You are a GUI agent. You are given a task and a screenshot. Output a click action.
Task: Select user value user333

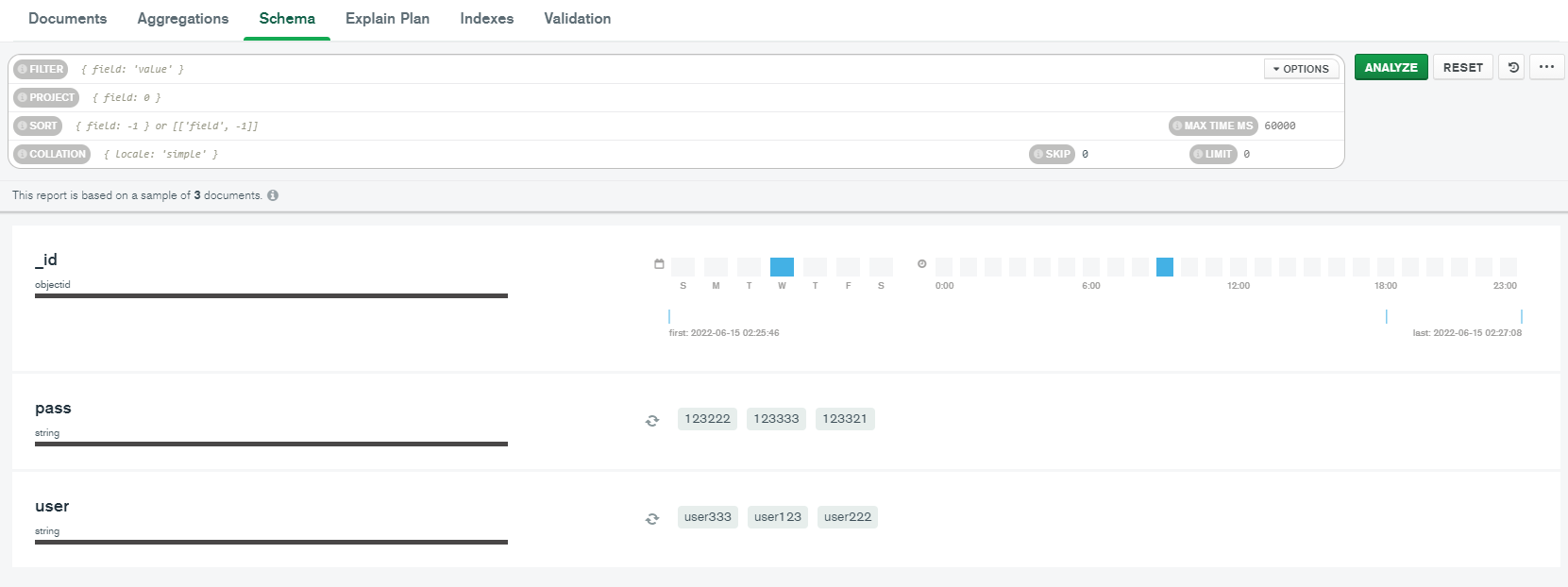point(708,517)
